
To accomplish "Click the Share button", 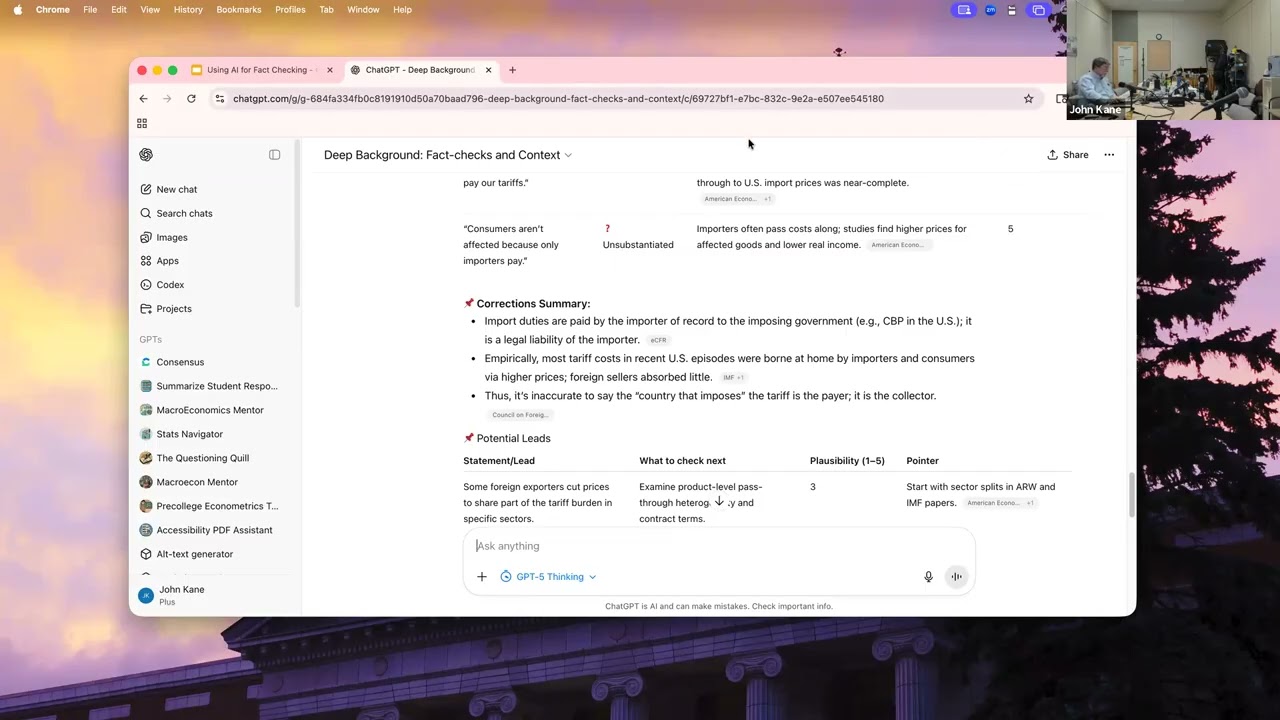I will (x=1068, y=155).
